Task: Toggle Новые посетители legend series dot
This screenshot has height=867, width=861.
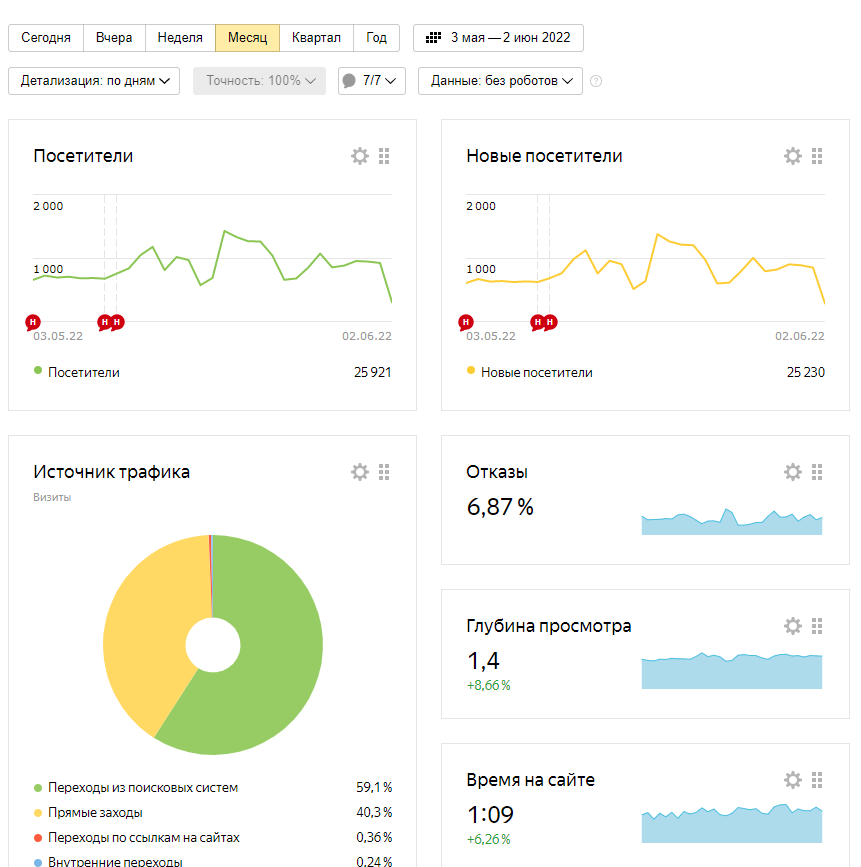Action: click(x=471, y=371)
